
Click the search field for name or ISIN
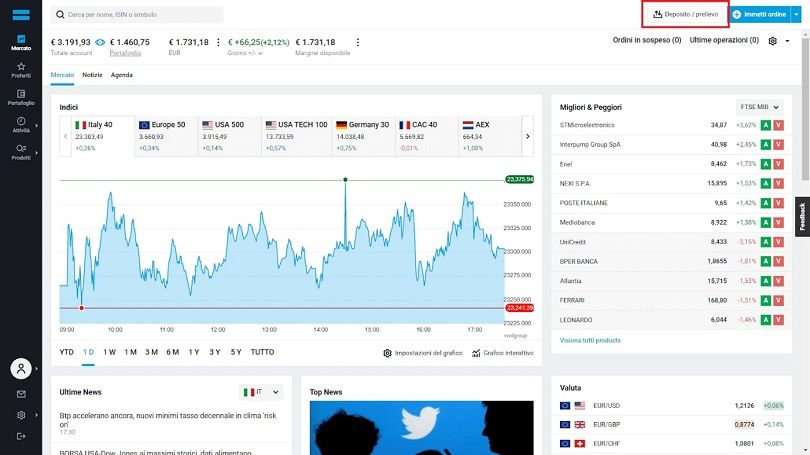pos(137,14)
